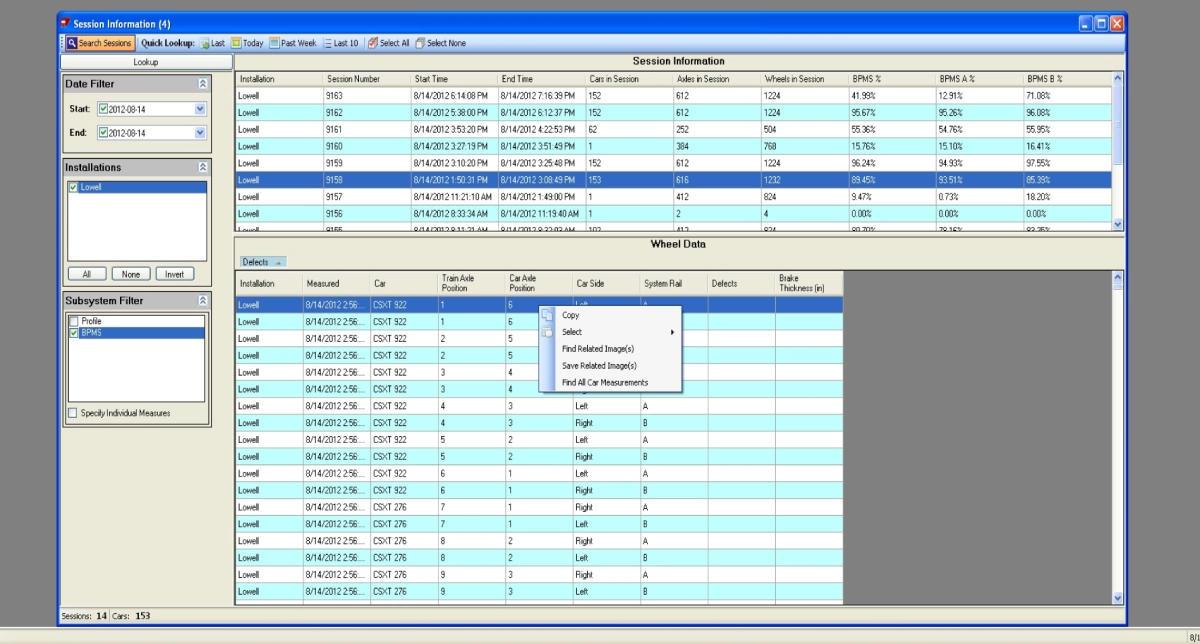This screenshot has height=644, width=1200.
Task: Open the Select submenu in context menu
Action: (x=610, y=332)
